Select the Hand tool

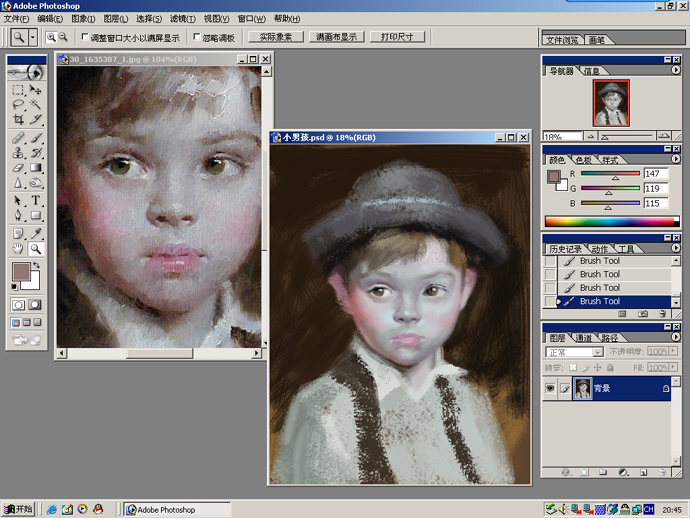pyautogui.click(x=18, y=249)
